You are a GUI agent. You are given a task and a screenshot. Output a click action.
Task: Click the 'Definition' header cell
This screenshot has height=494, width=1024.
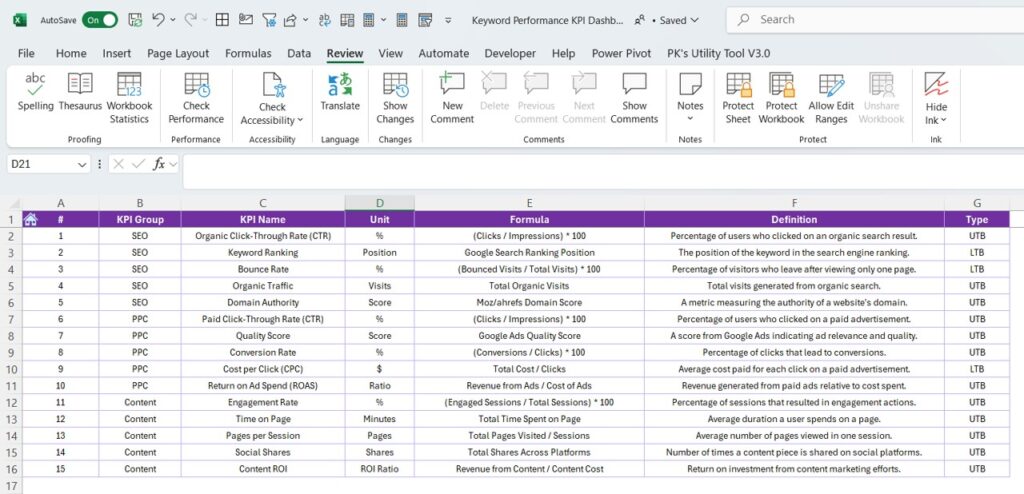(794, 220)
